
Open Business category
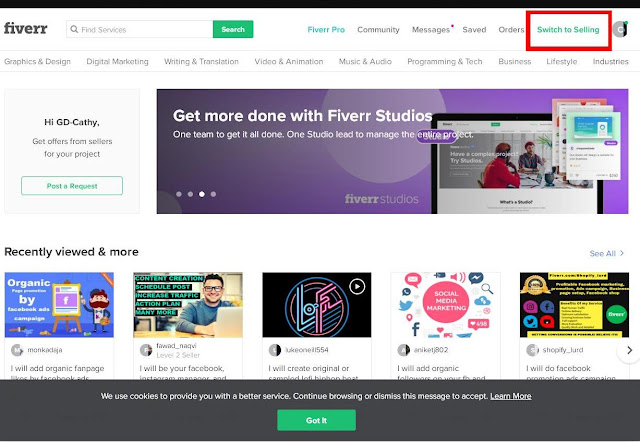(515, 62)
